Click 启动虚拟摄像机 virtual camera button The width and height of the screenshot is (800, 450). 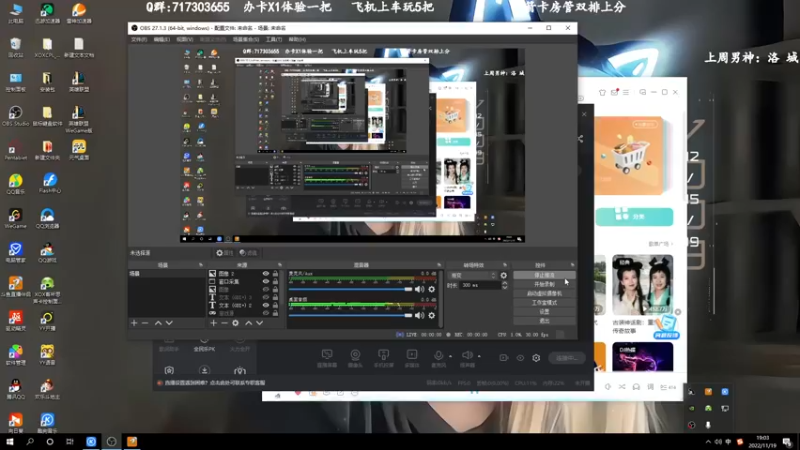tap(544, 294)
